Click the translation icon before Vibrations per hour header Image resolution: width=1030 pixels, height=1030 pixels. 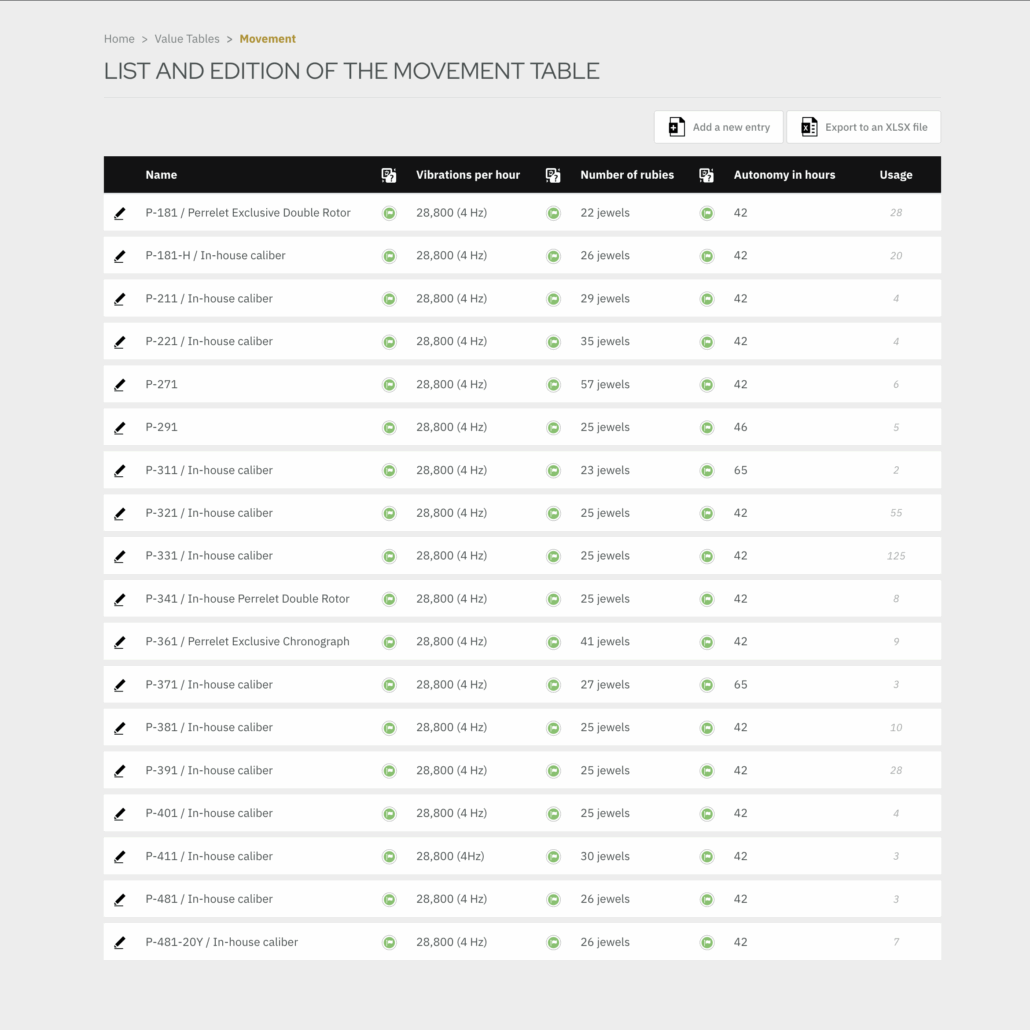389,175
